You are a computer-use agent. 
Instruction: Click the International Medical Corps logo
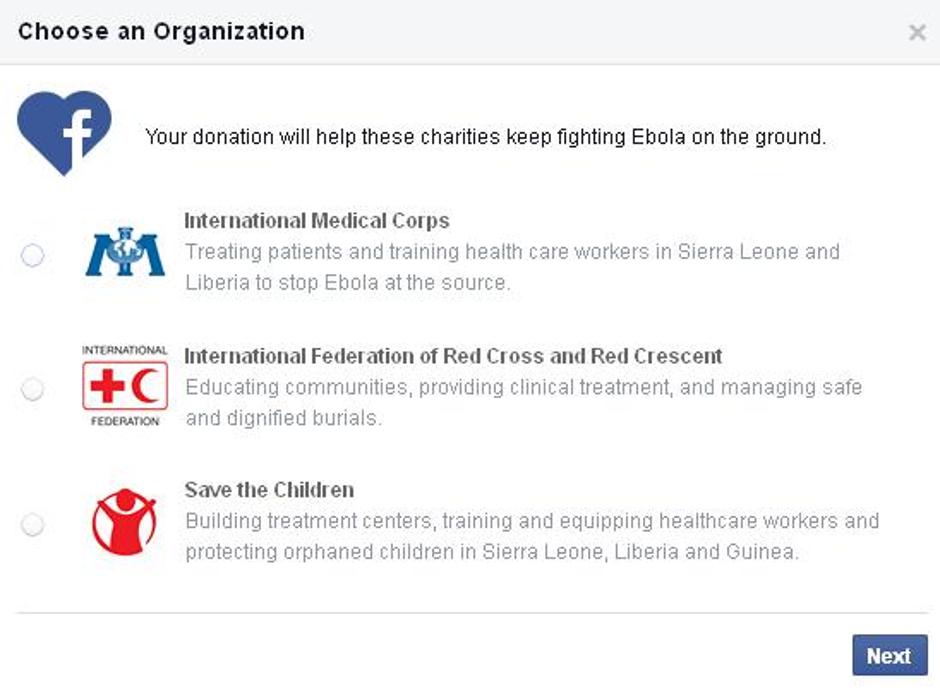click(125, 252)
